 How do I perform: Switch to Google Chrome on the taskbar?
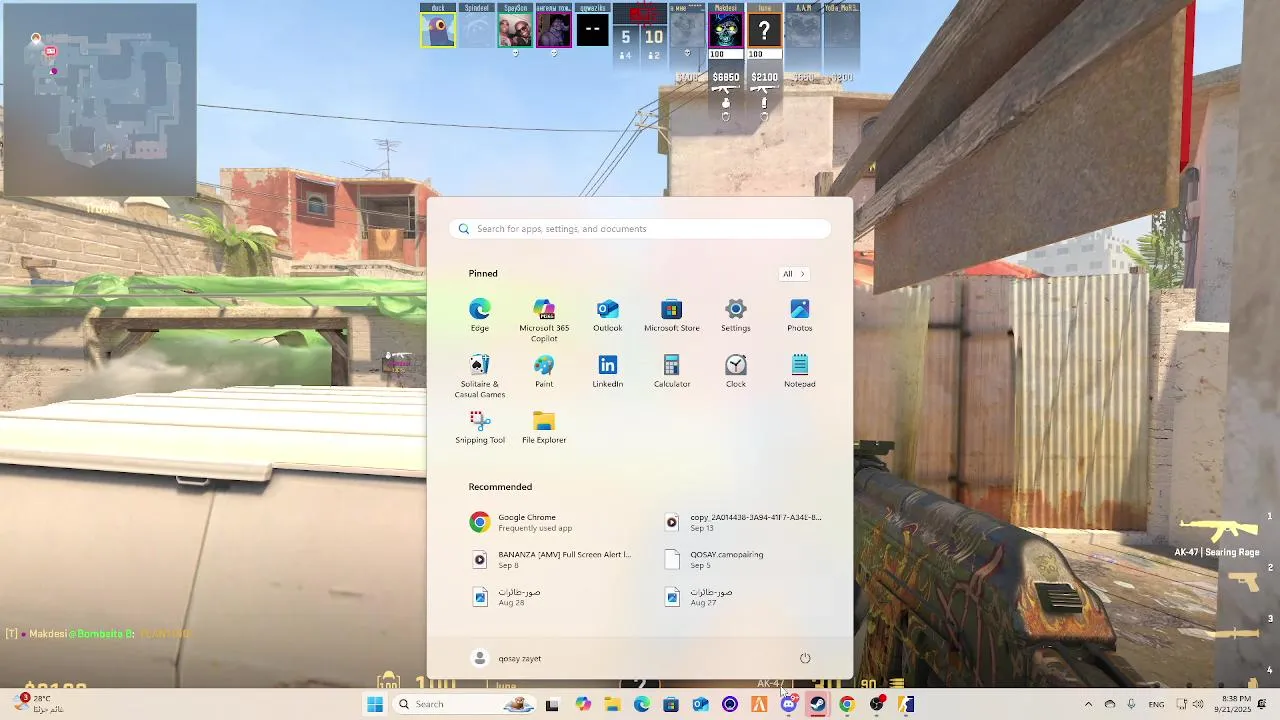coord(847,704)
